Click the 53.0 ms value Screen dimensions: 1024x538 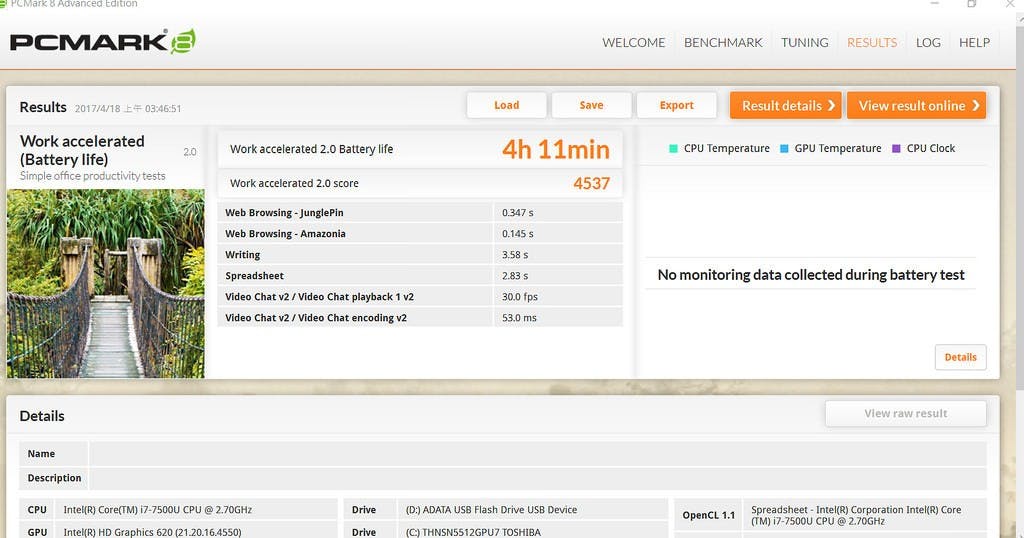pos(519,317)
